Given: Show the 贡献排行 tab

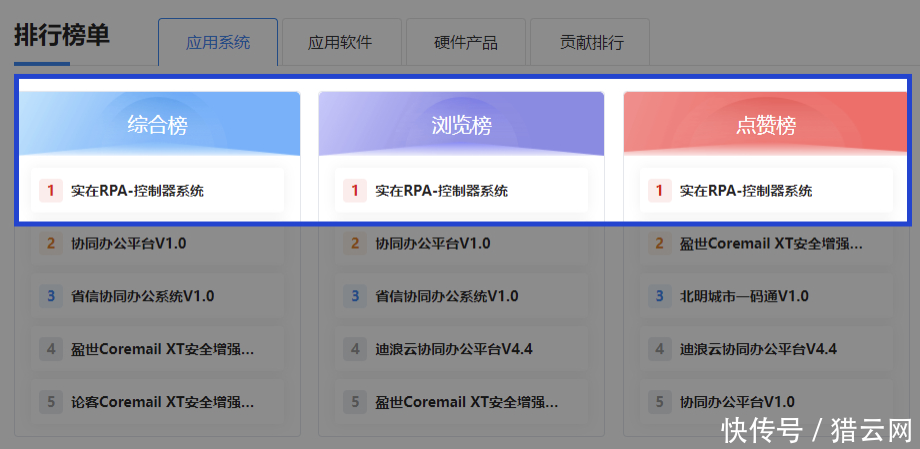Looking at the screenshot, I should pyautogui.click(x=591, y=43).
